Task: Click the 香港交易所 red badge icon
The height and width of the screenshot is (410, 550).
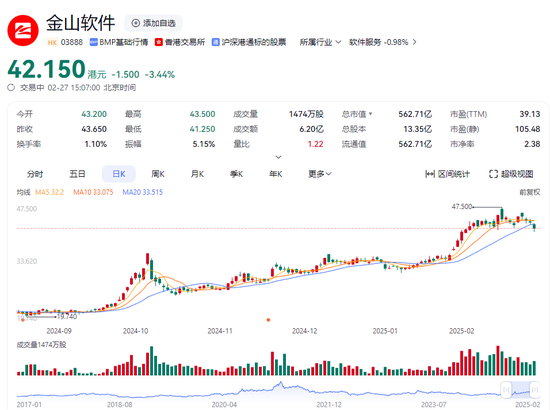Action: [x=159, y=42]
